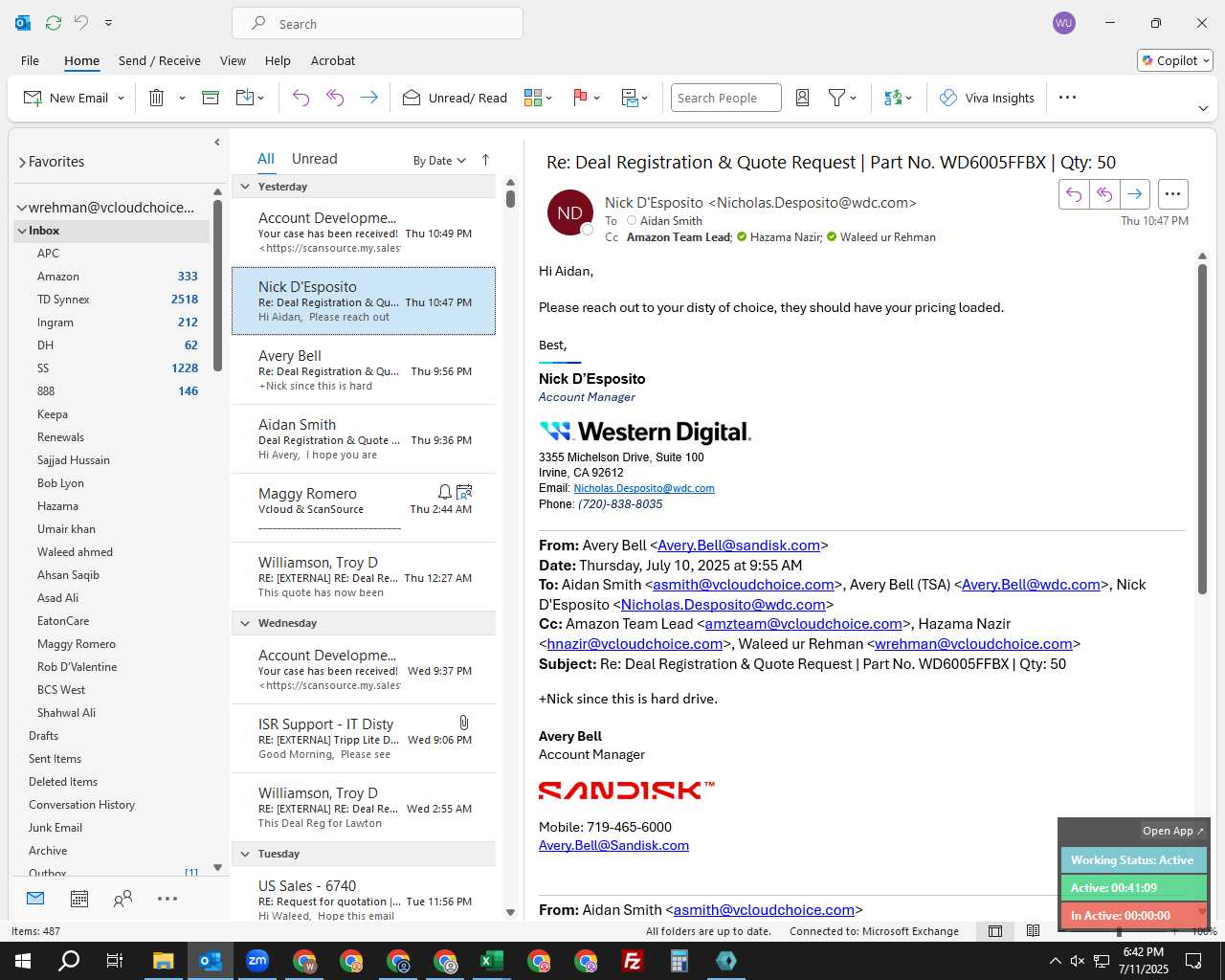1225x980 pixels.
Task: Click the ribbon Reply arrow icon
Action: [x=301, y=98]
